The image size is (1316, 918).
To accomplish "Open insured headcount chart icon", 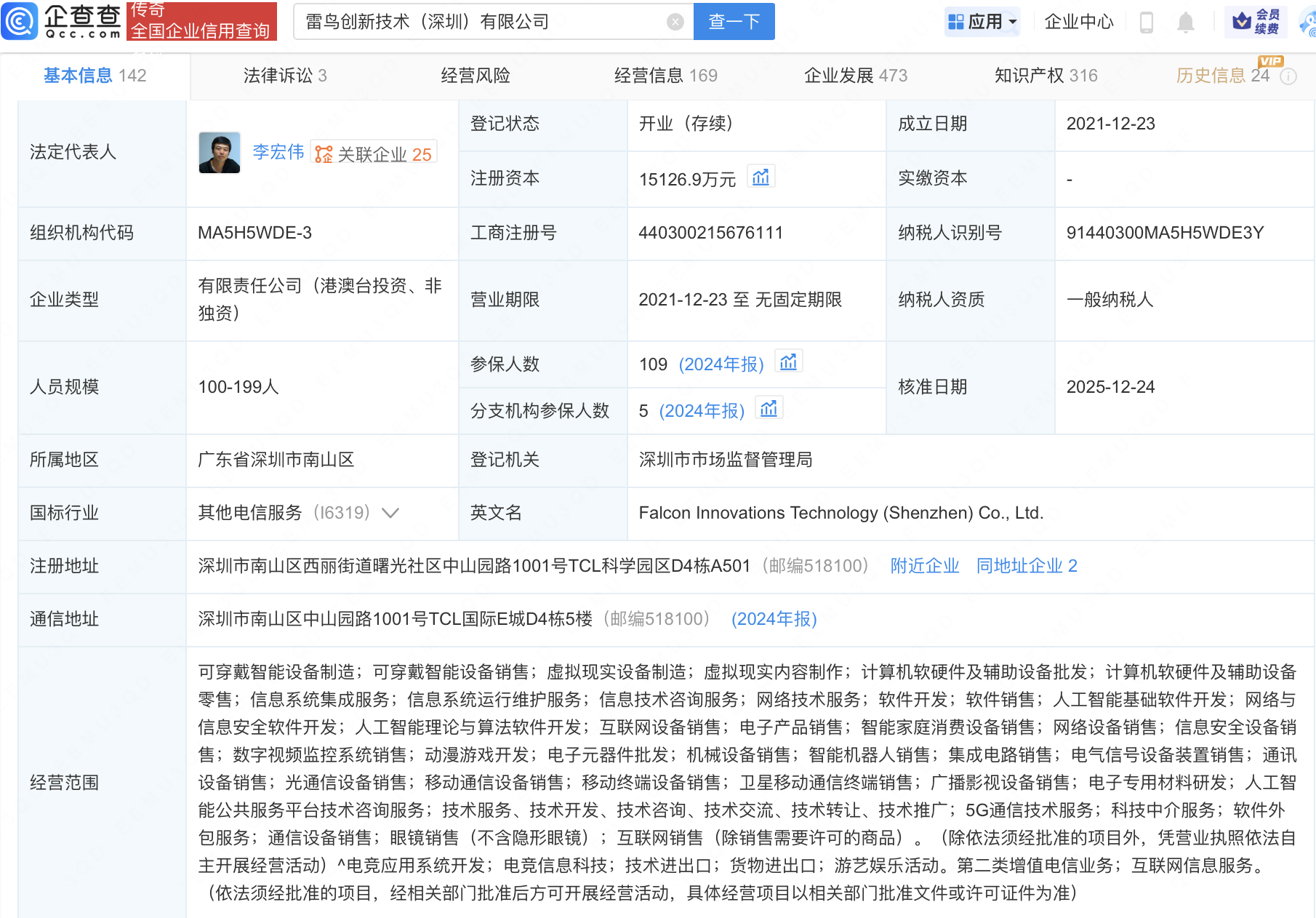I will click(788, 362).
